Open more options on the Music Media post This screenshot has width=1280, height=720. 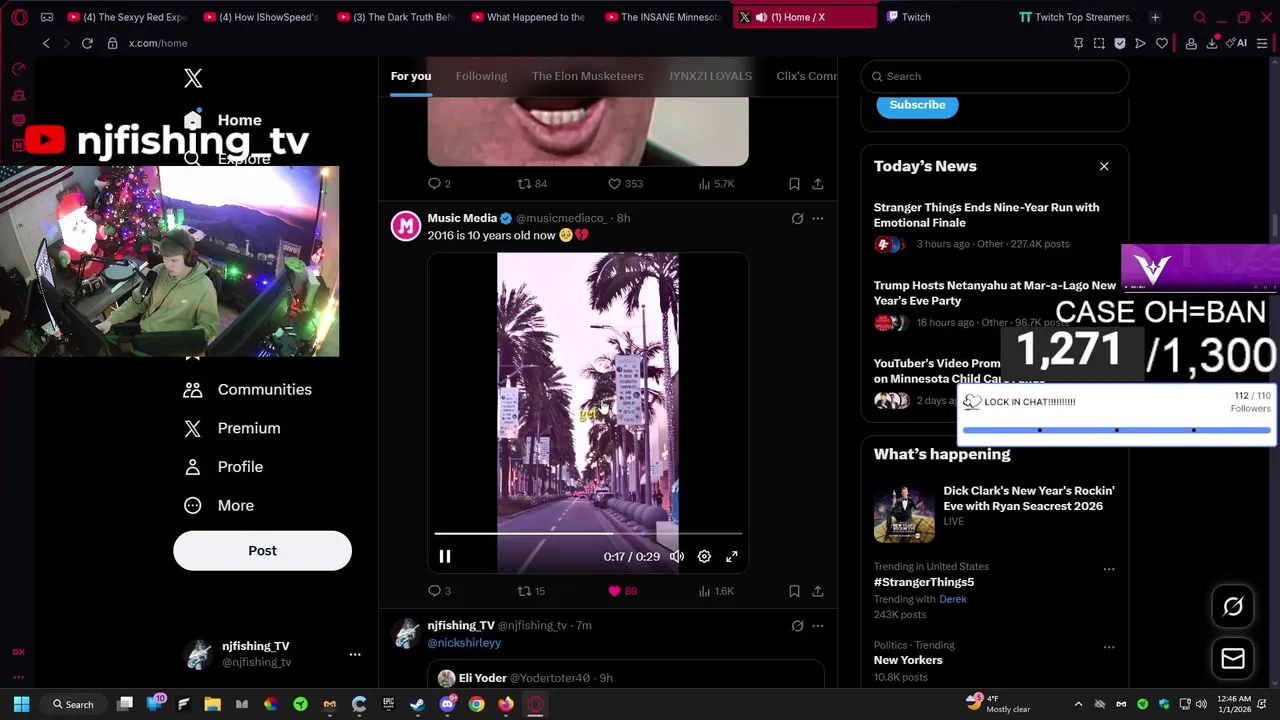click(x=818, y=218)
